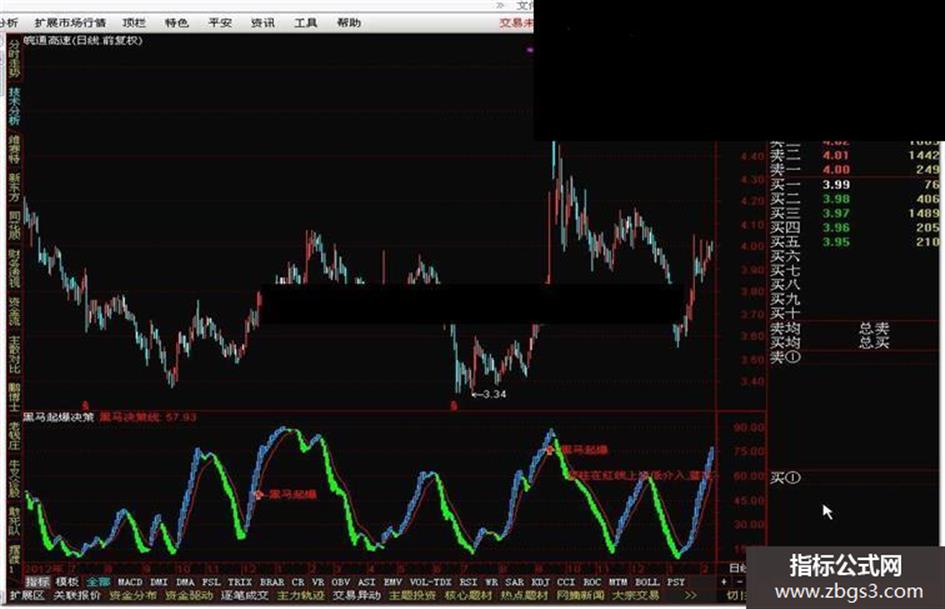
Task: Open the 资金驱动 bottom tab
Action: point(189,595)
